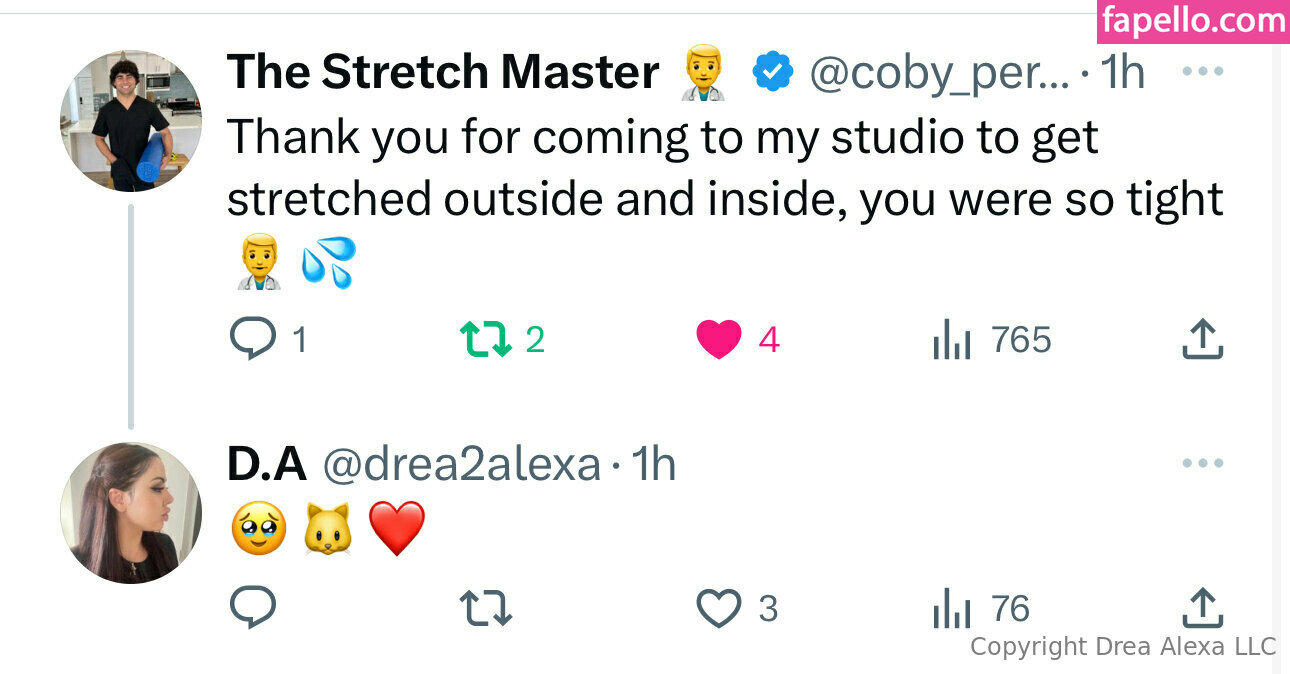
Task: Click the blue verified badge
Action: [772, 72]
